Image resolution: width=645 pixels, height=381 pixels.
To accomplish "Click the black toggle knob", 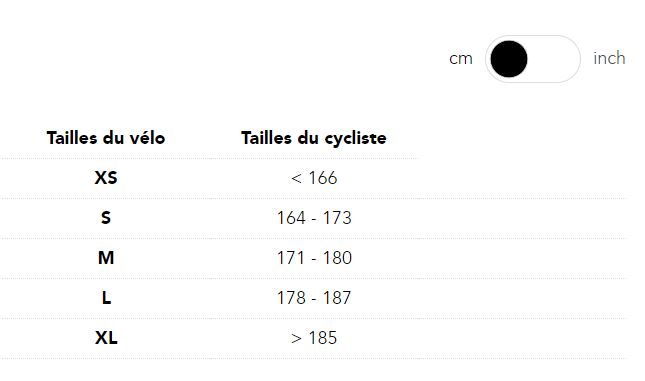I will (509, 59).
